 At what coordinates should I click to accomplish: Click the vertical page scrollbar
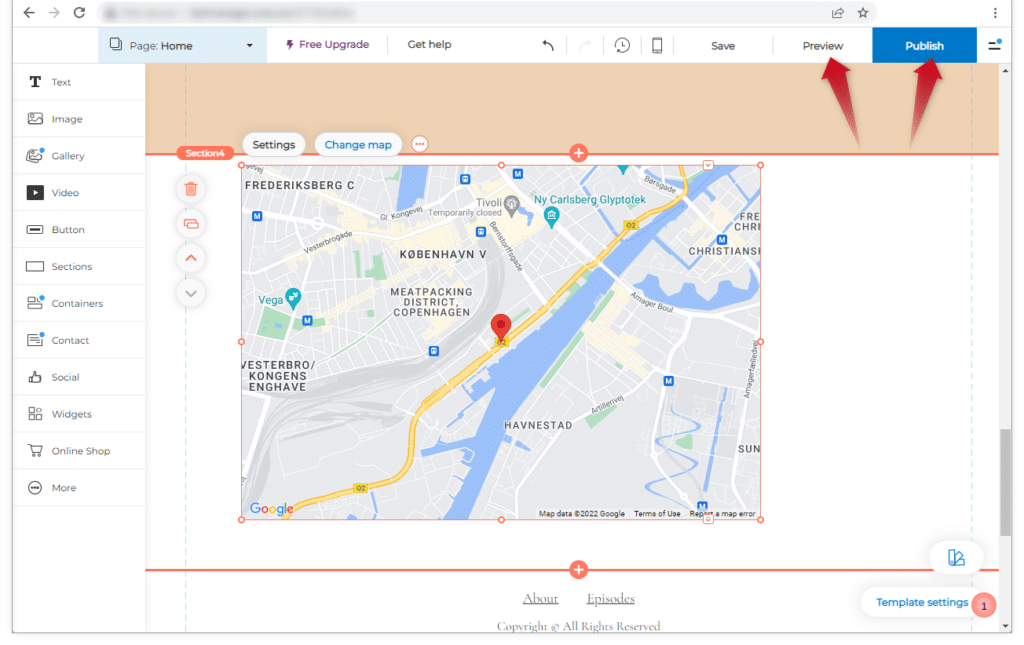pyautogui.click(x=1005, y=482)
